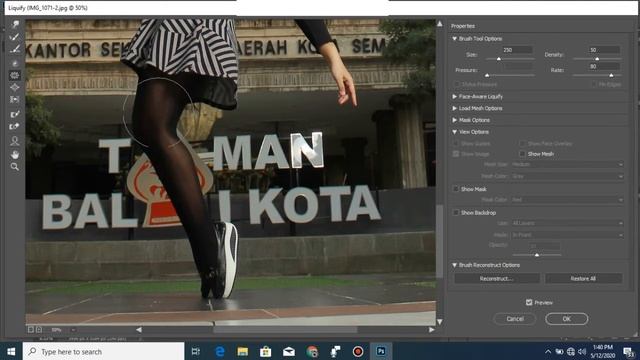This screenshot has height=360, width=640.
Task: Expand the Mask Options section
Action: coord(454,120)
